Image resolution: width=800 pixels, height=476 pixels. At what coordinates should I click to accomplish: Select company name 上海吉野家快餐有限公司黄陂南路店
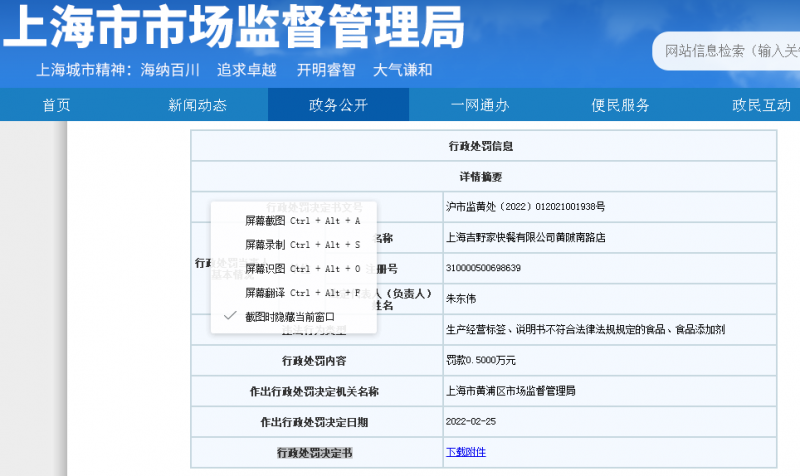526,237
